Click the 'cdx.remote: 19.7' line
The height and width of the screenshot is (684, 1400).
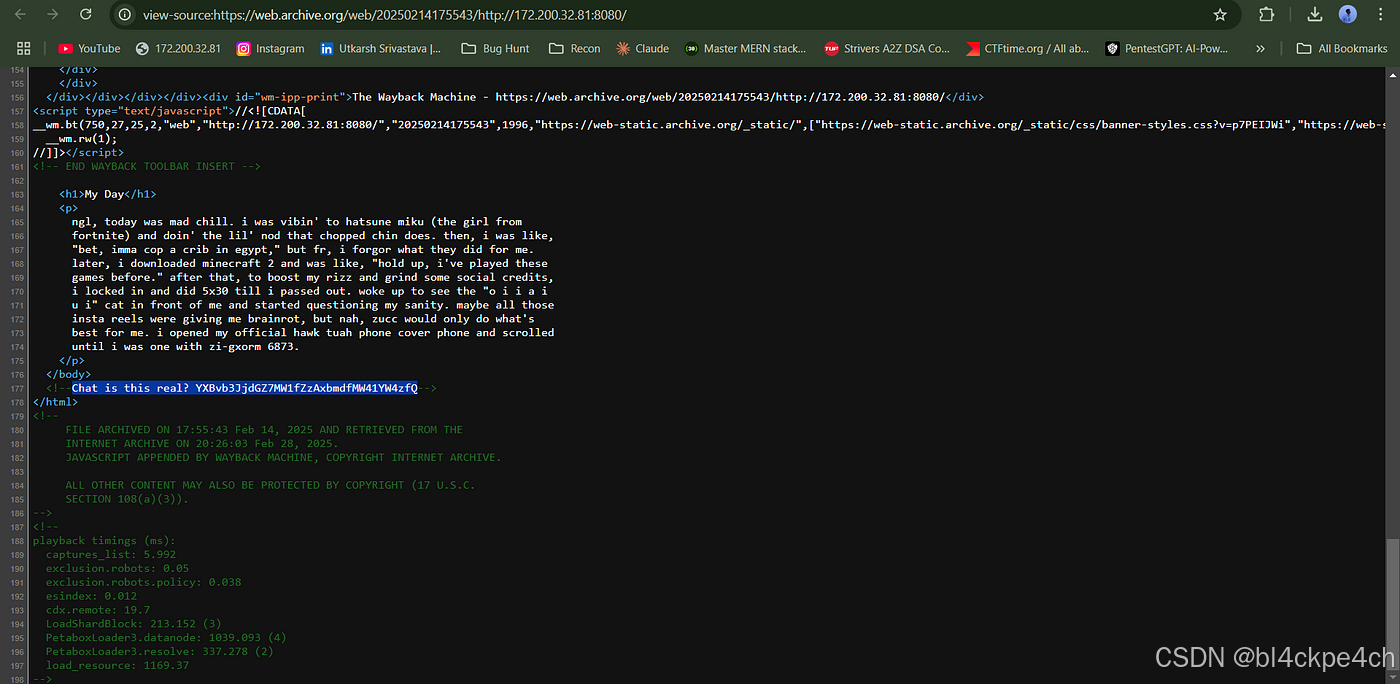[x=97, y=609]
